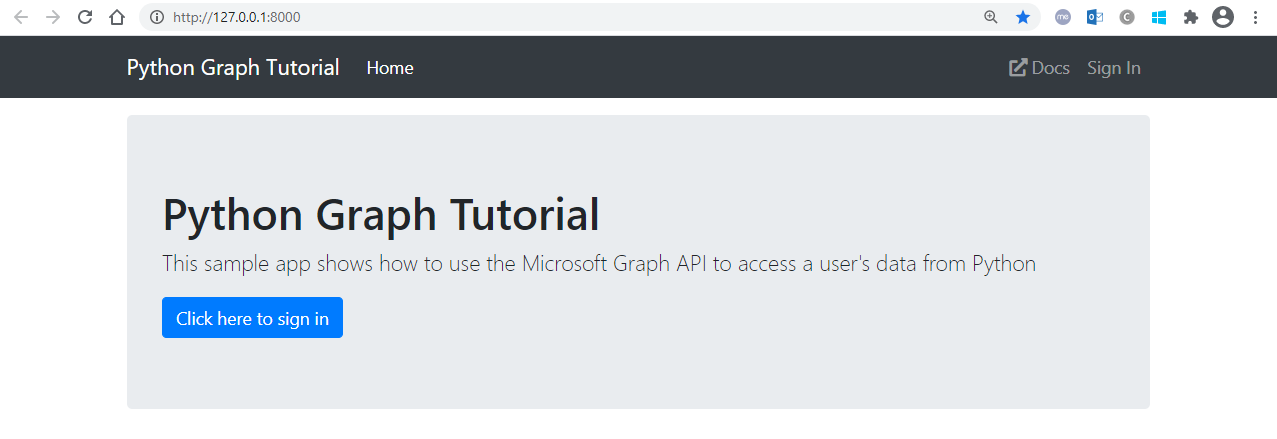Click the Python Graph Tutorial navbar brand
This screenshot has width=1277, height=439.
click(233, 68)
